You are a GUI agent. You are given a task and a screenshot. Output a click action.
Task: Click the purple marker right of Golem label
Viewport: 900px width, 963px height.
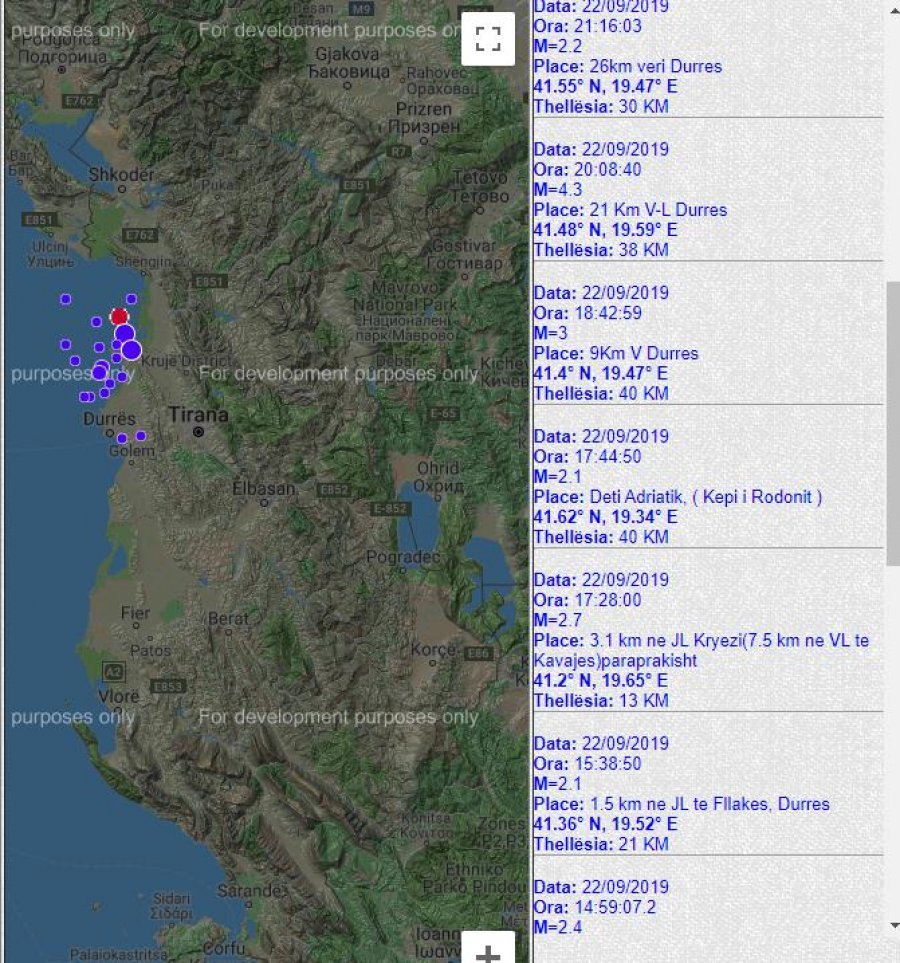141,435
